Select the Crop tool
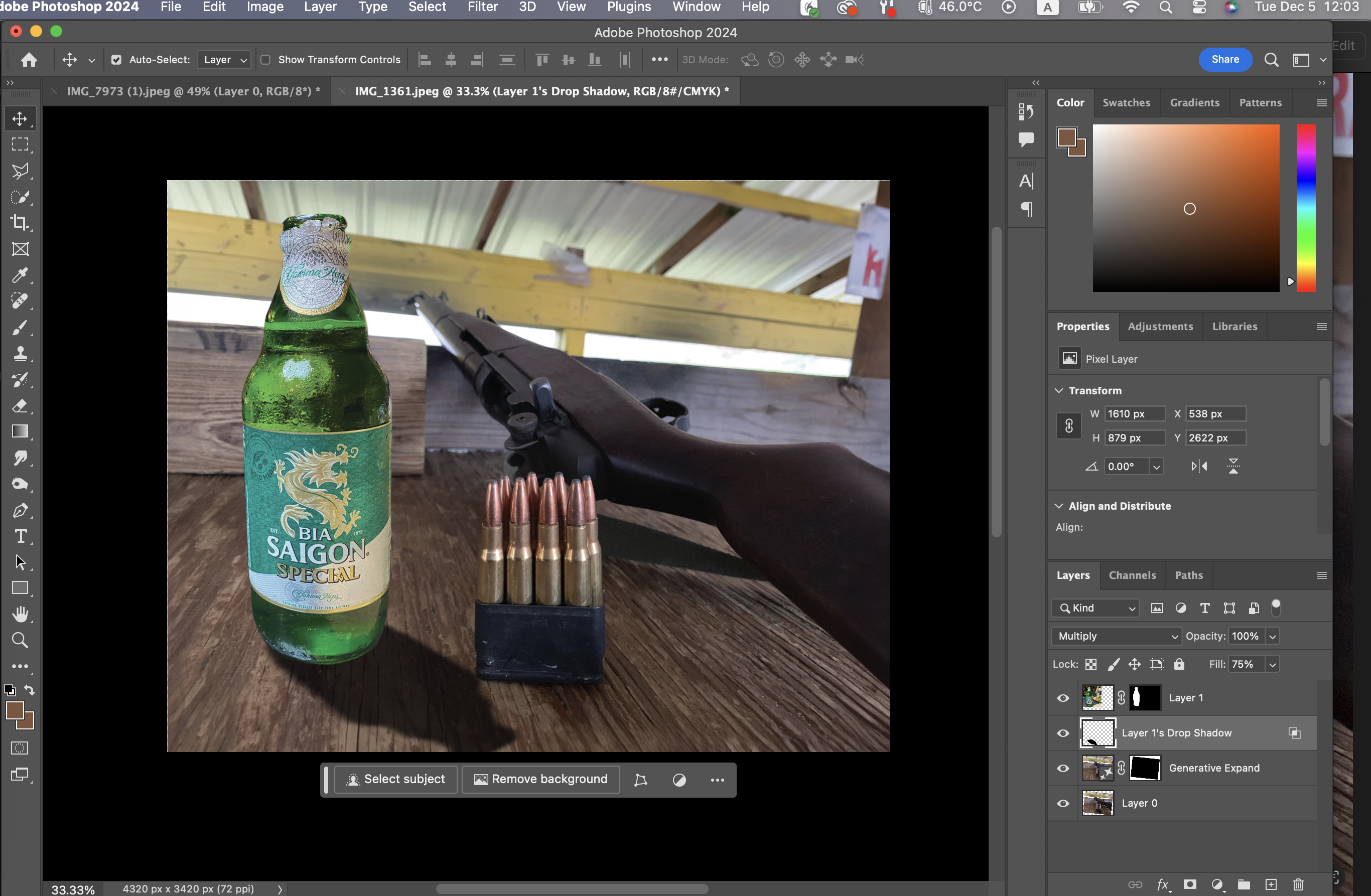Viewport: 1371px width, 896px height. coord(20,223)
